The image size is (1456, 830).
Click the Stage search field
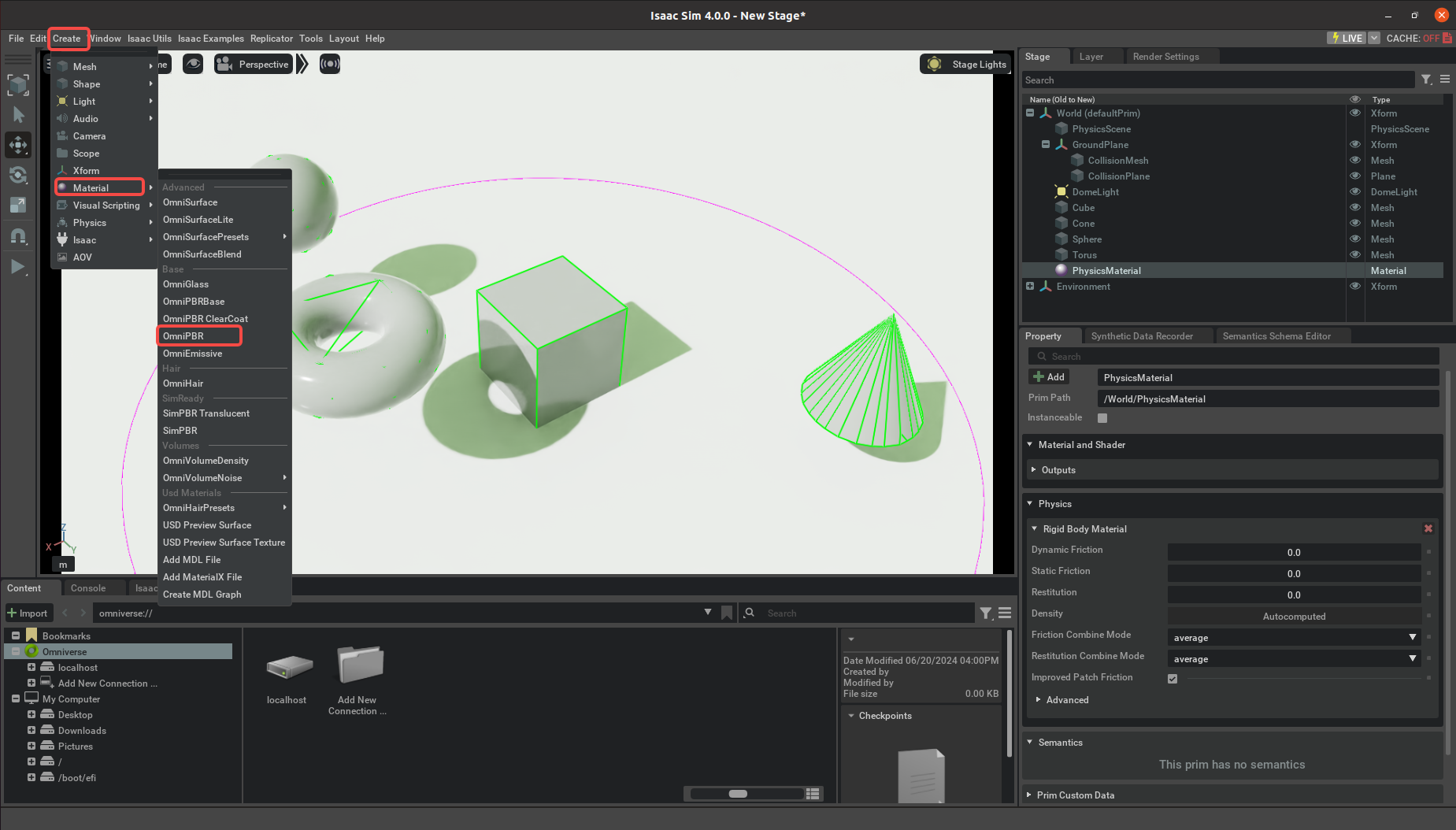click(x=1218, y=80)
